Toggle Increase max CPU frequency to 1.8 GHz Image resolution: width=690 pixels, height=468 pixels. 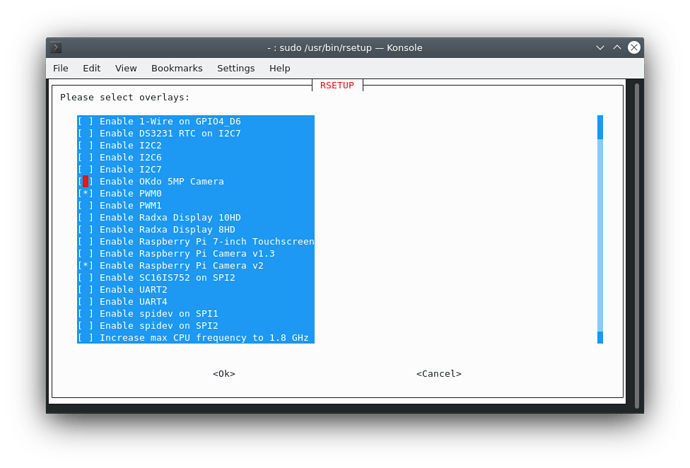click(85, 338)
